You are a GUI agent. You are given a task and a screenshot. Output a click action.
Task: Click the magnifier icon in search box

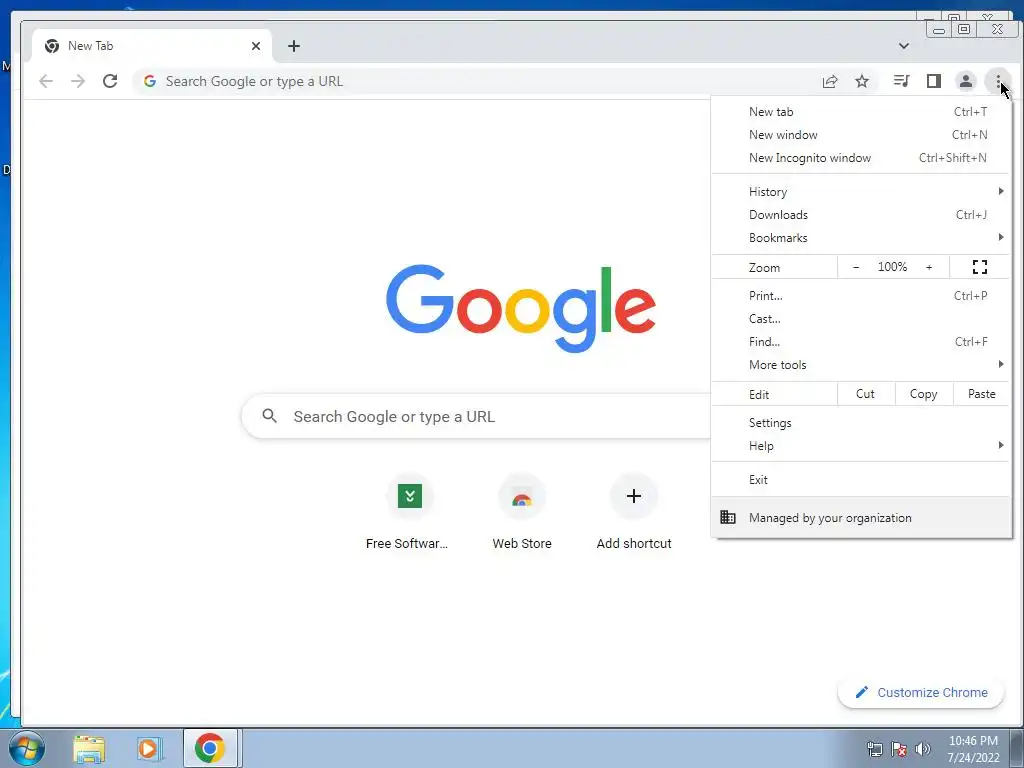pyautogui.click(x=269, y=415)
